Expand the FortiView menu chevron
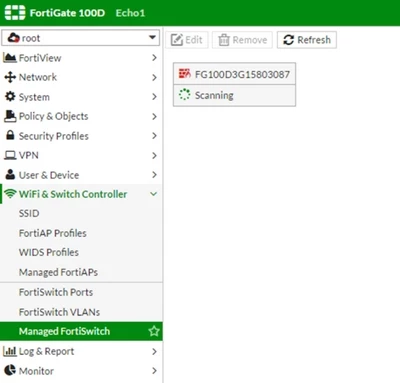Image resolution: width=400 pixels, height=383 pixels. pos(154,58)
